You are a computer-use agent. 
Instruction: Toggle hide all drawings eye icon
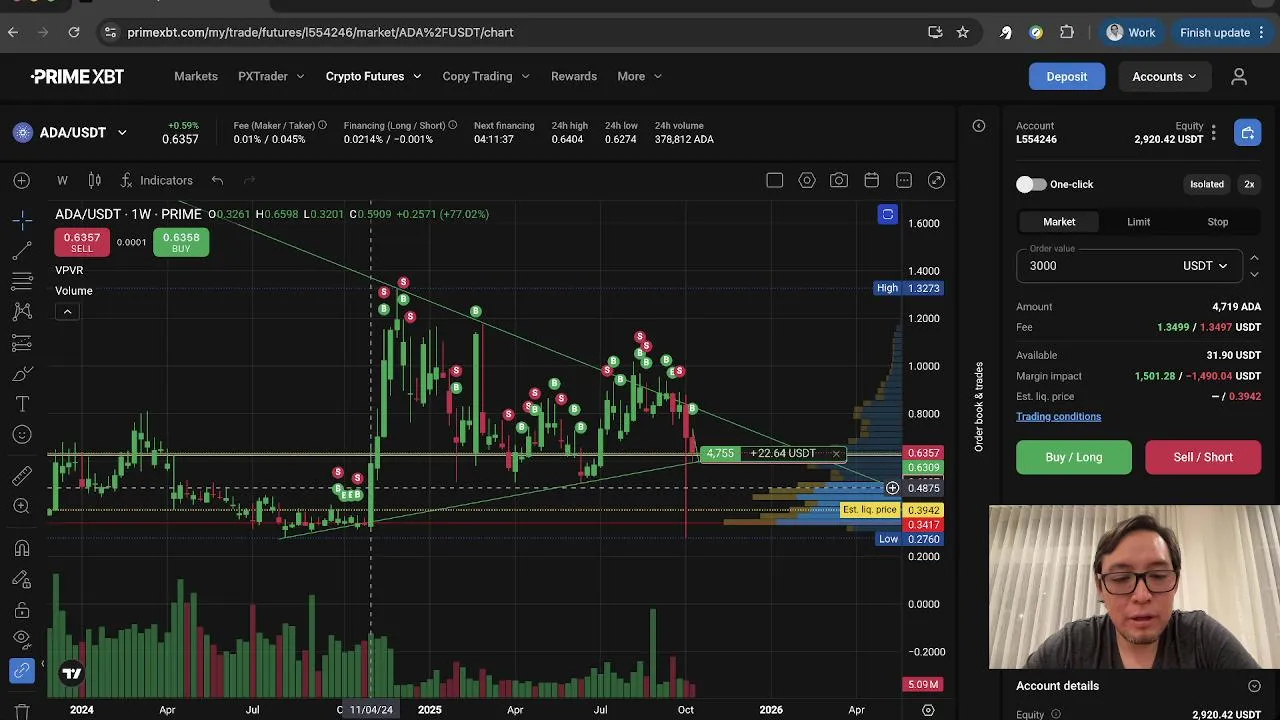22,641
